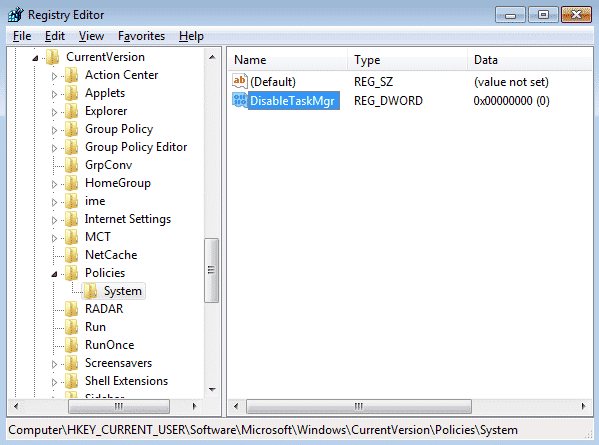This screenshot has height=445, width=599.
Task: Expand the ime key
Action: pos(54,202)
